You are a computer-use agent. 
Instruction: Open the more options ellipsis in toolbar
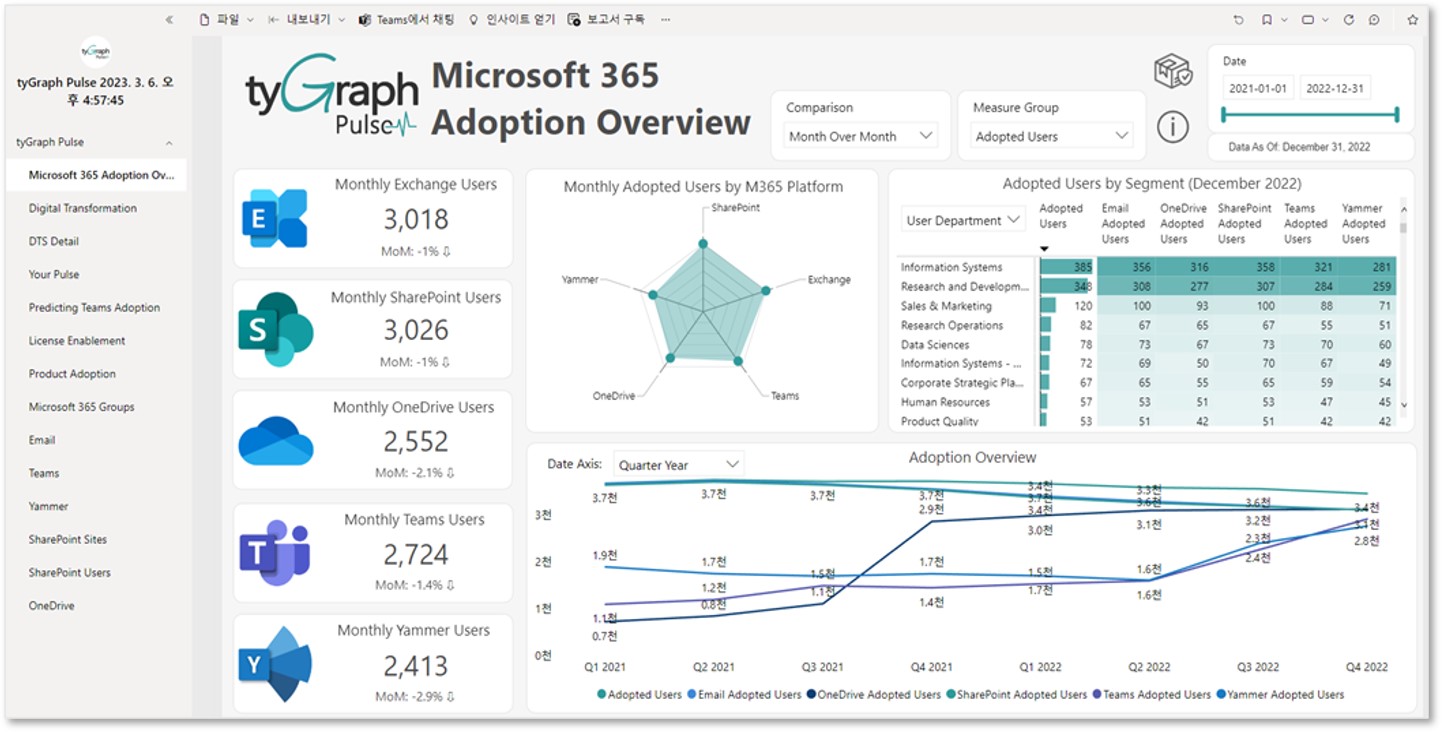click(x=666, y=20)
